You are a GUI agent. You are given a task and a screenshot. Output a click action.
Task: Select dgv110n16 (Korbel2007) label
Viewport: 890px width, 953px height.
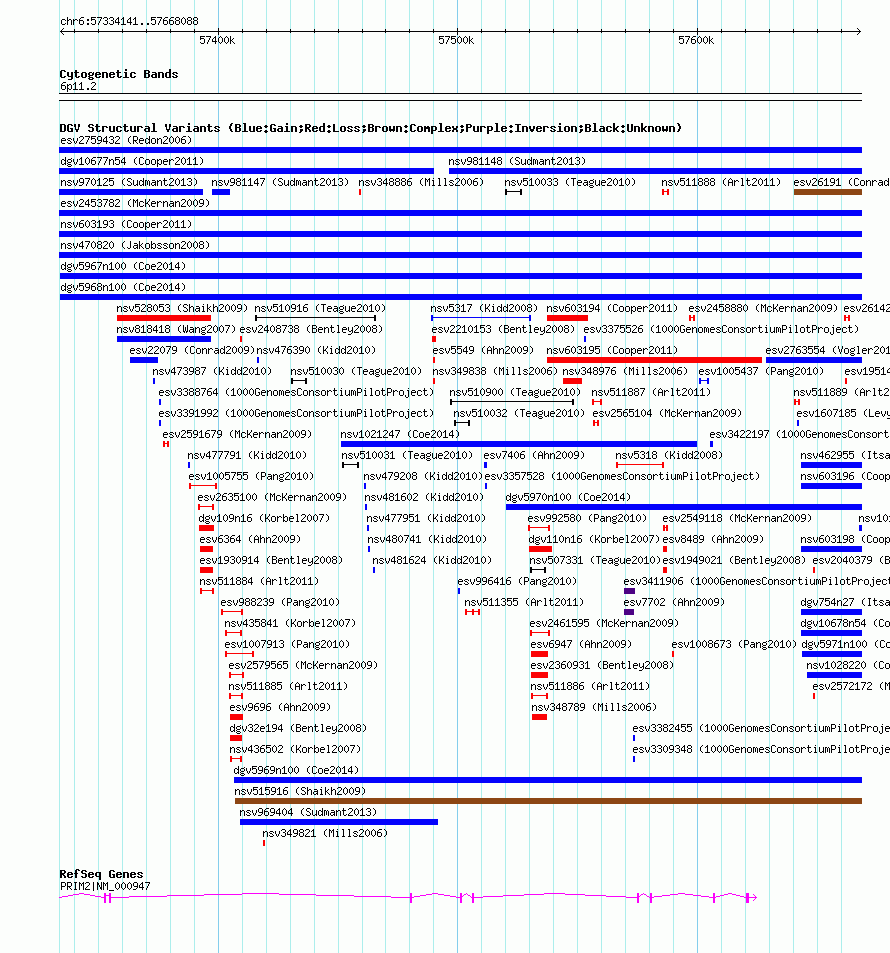(x=594, y=539)
